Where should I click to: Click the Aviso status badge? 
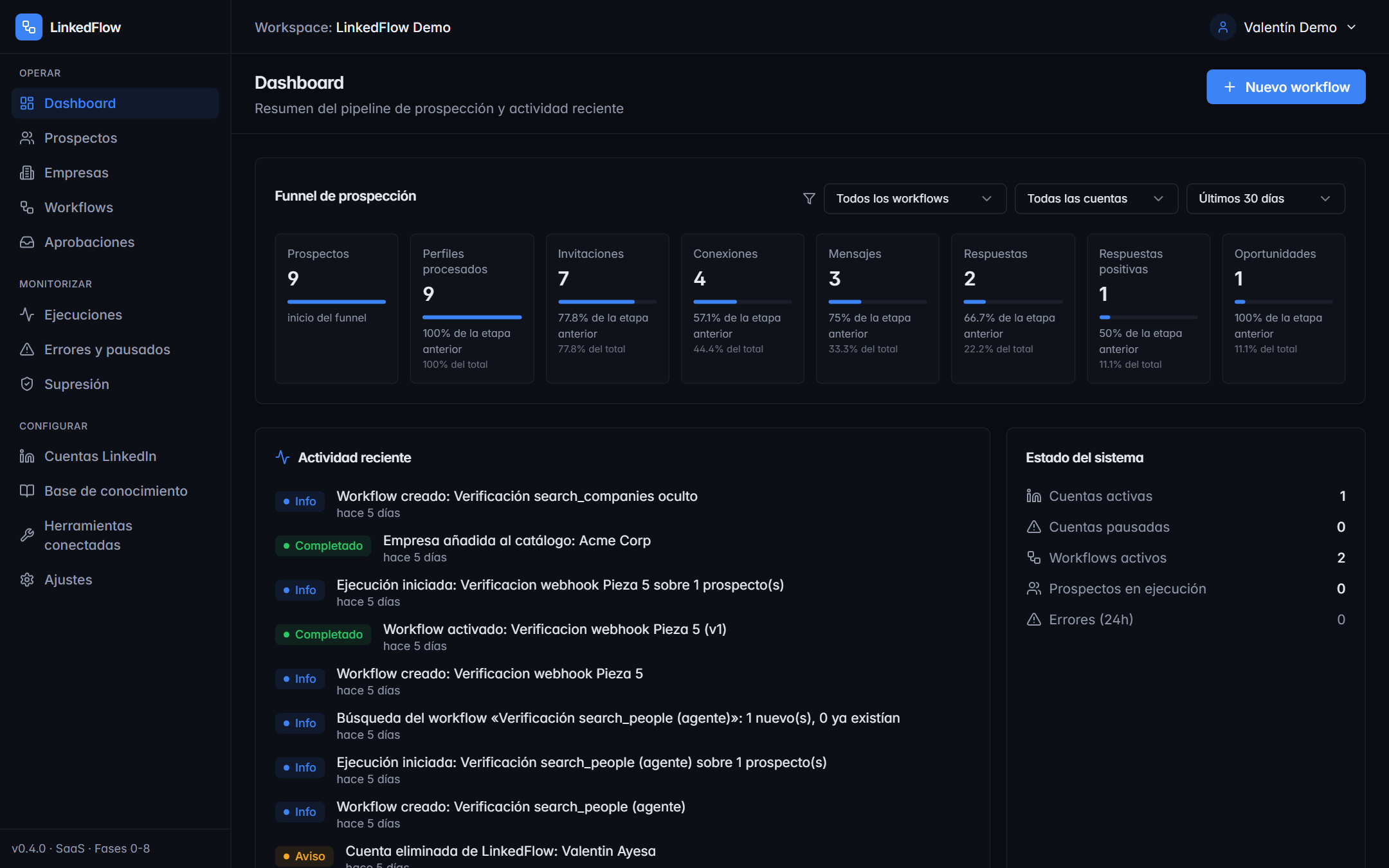[304, 856]
